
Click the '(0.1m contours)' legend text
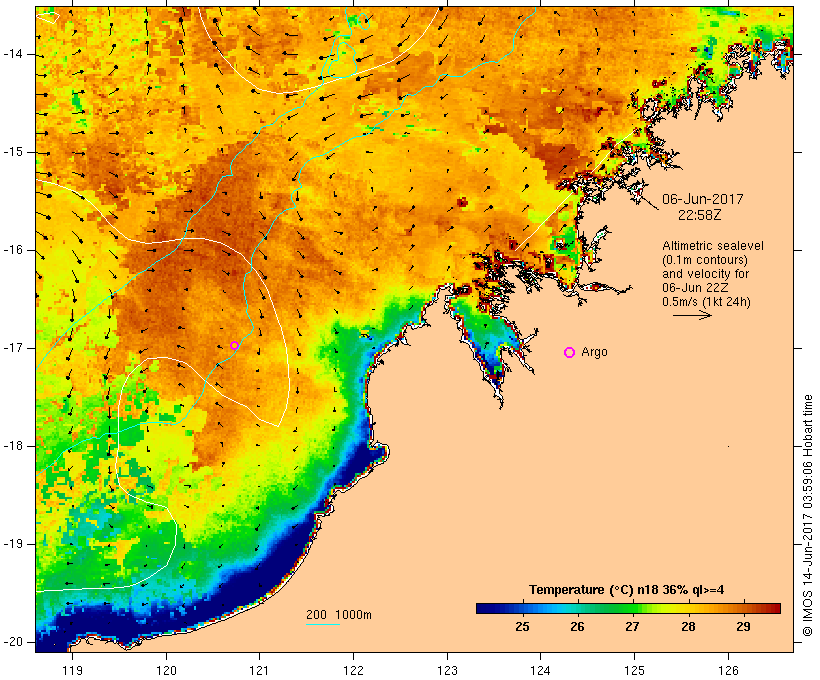coord(705,260)
